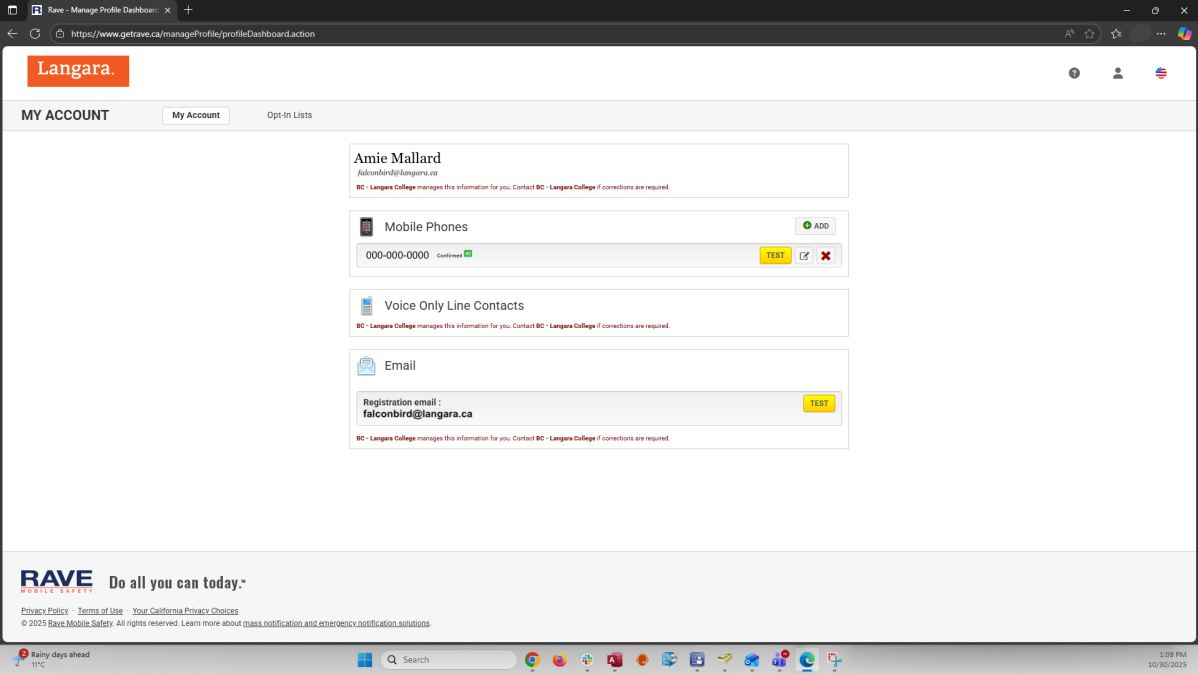Screen dimensions: 1198x674
Task: Open Your California Privacy Choices link
Action: tap(185, 611)
